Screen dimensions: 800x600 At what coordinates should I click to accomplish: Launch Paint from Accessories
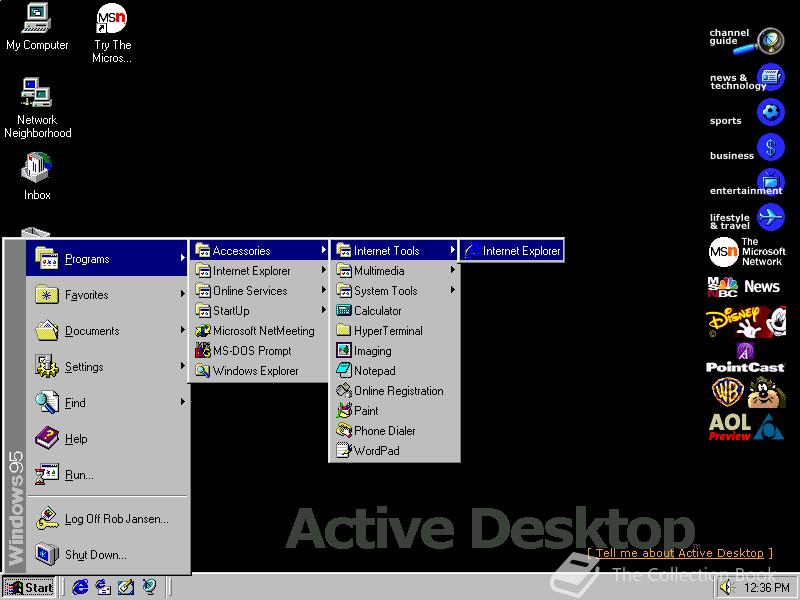point(395,411)
